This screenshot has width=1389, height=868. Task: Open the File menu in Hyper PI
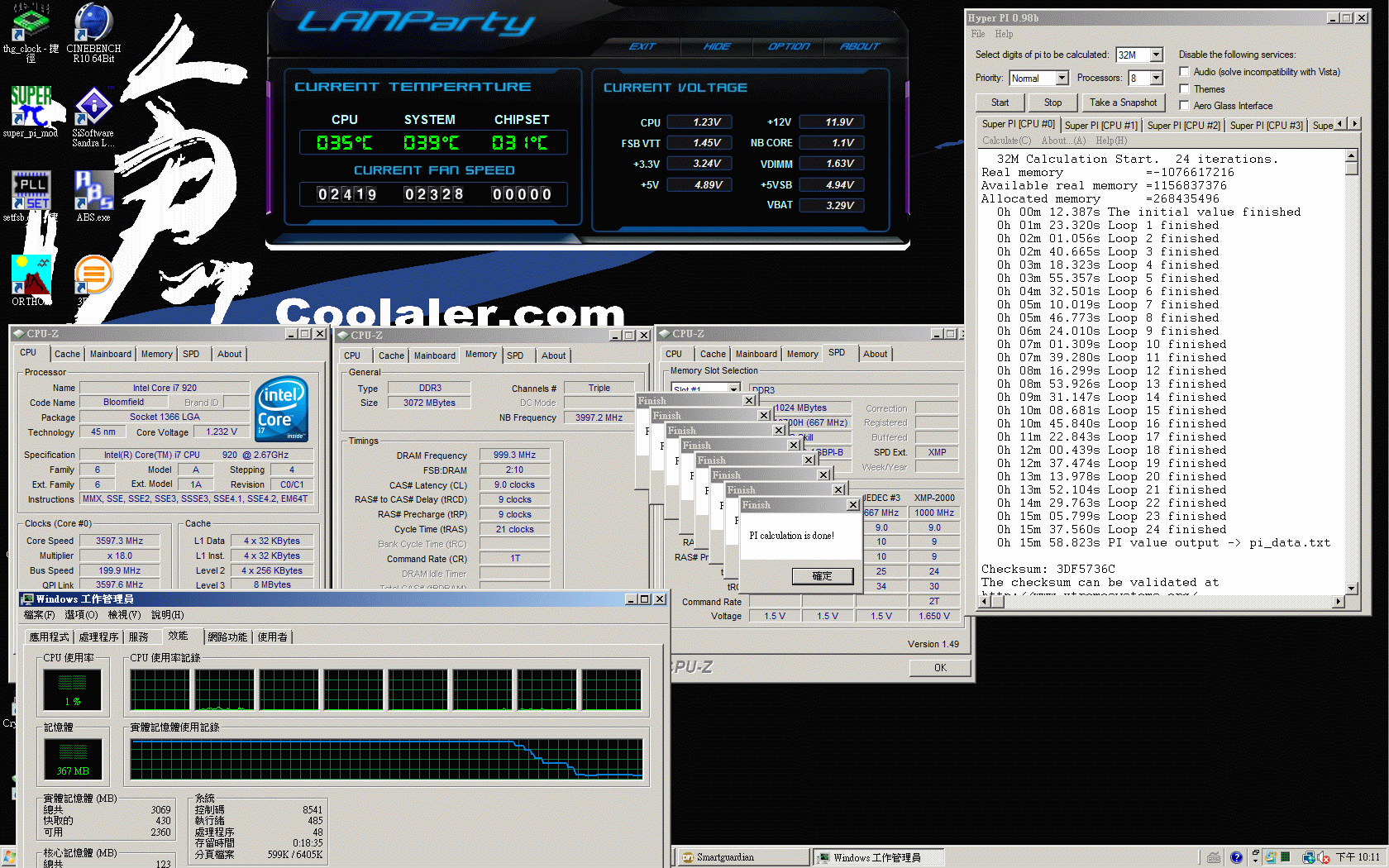(x=978, y=34)
